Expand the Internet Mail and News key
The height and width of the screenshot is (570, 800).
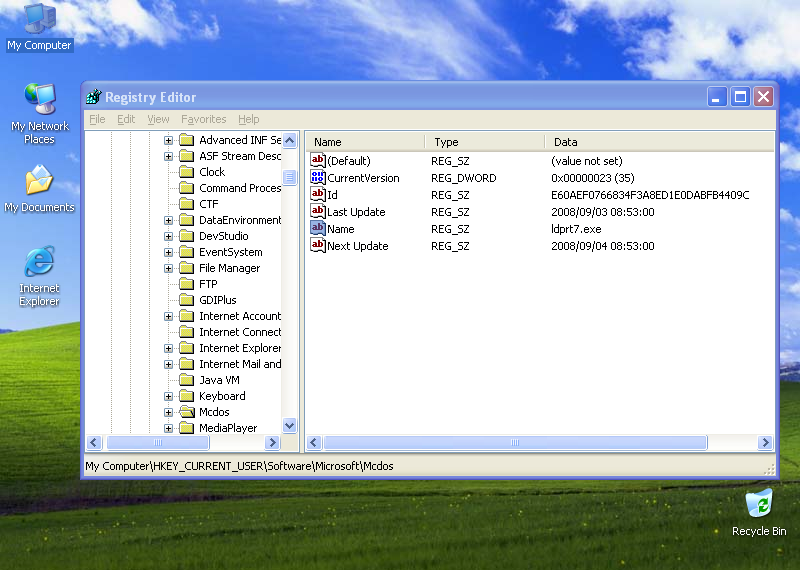point(168,364)
